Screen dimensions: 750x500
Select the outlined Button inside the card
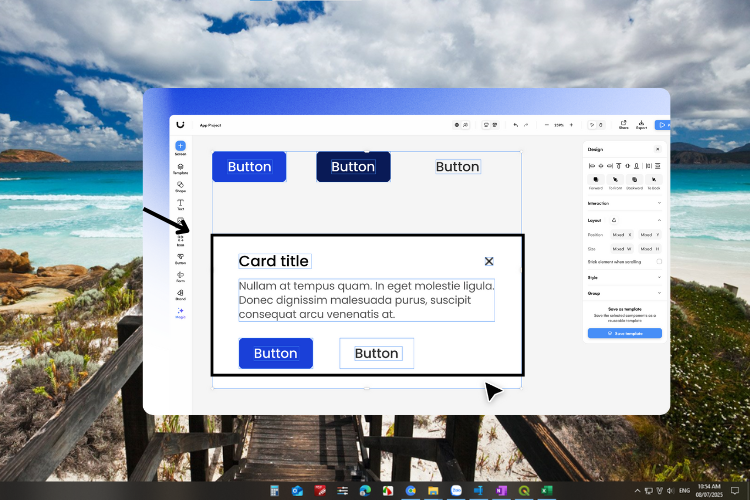coord(376,354)
